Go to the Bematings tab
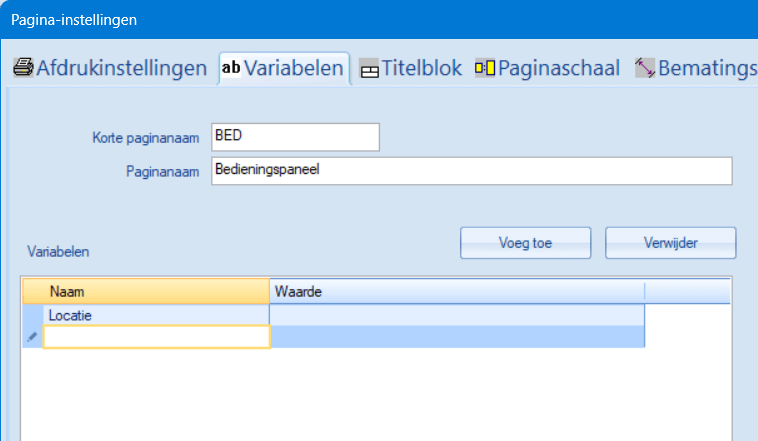This screenshot has width=758, height=441. [695, 68]
